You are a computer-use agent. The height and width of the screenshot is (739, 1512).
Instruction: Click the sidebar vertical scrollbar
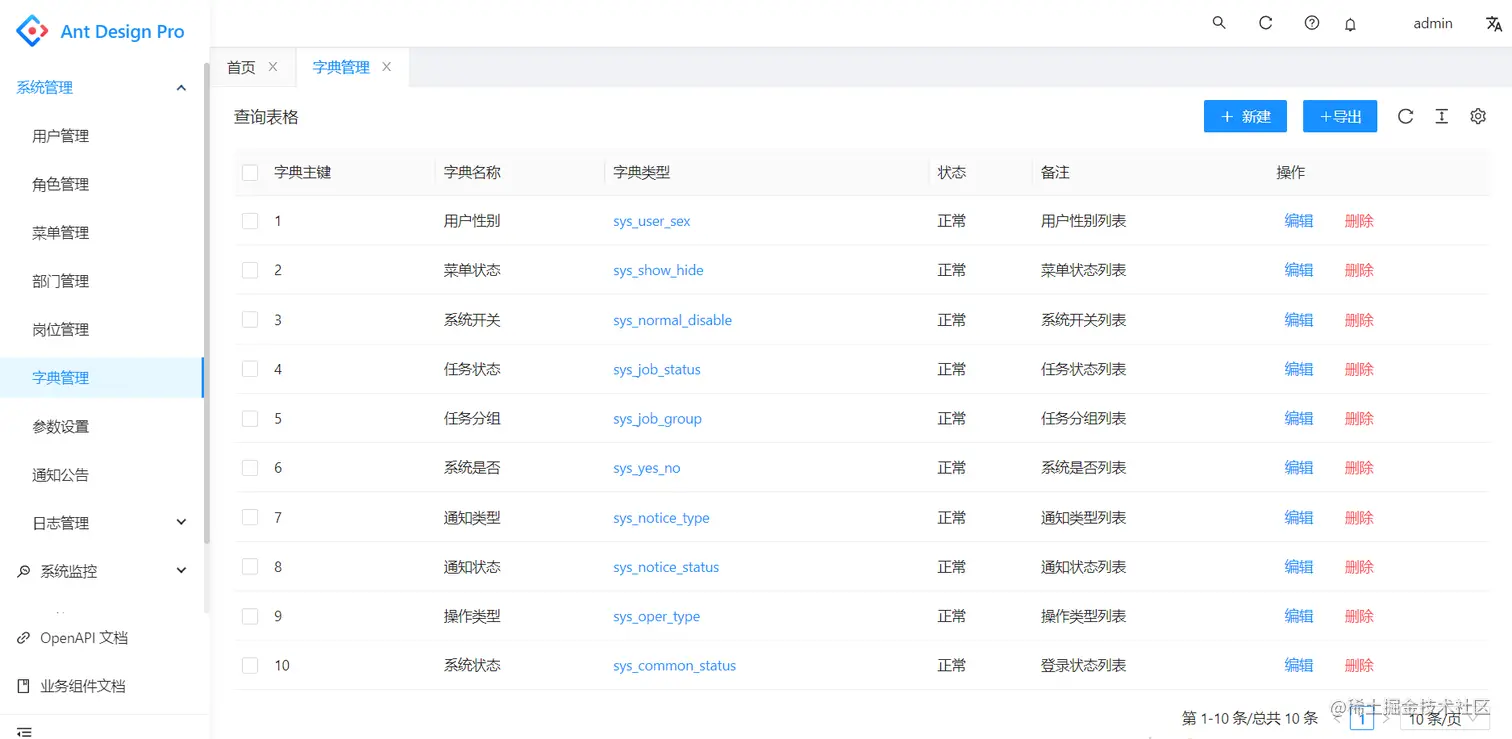207,304
